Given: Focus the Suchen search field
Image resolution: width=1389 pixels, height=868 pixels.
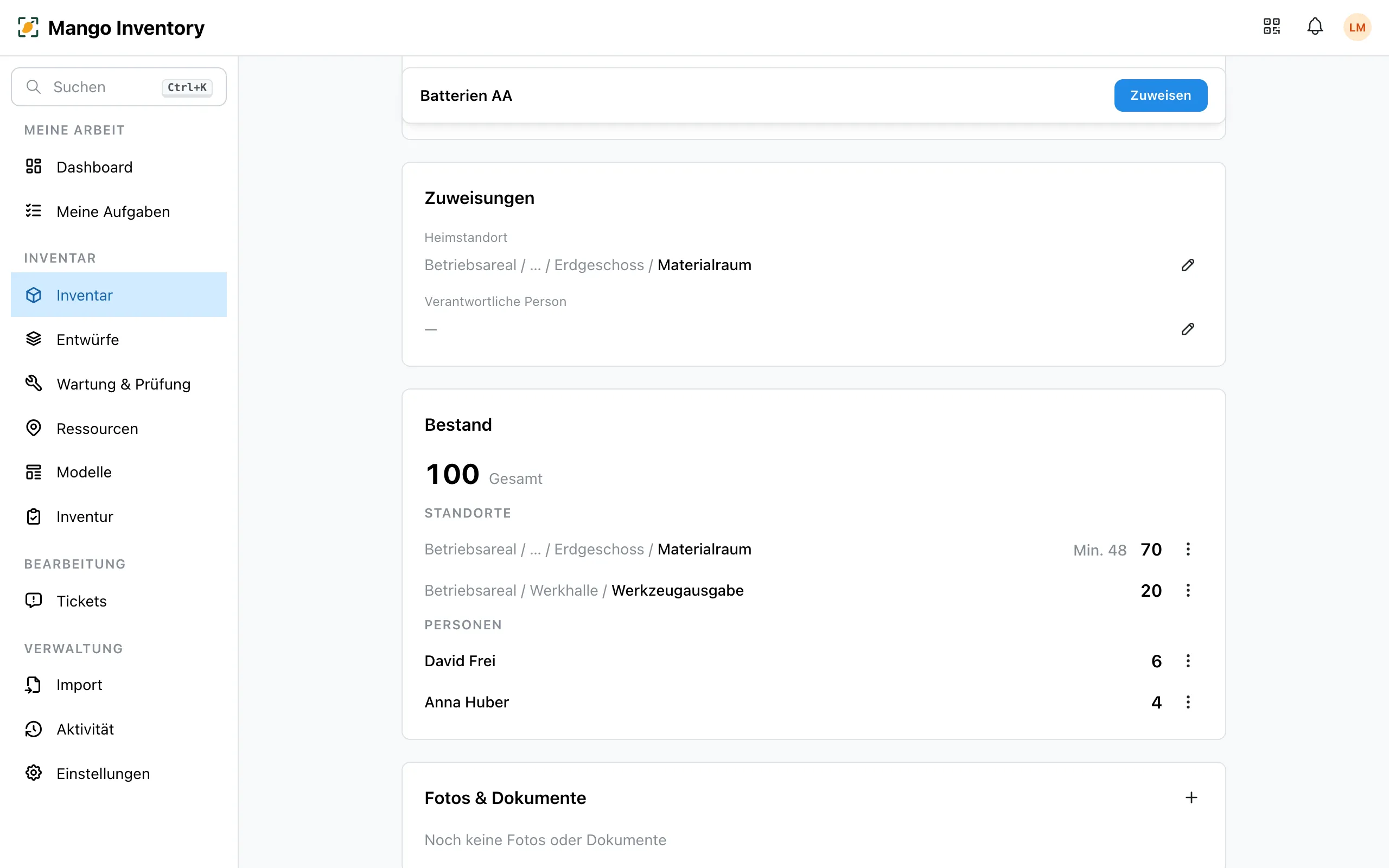Looking at the screenshot, I should click(119, 87).
